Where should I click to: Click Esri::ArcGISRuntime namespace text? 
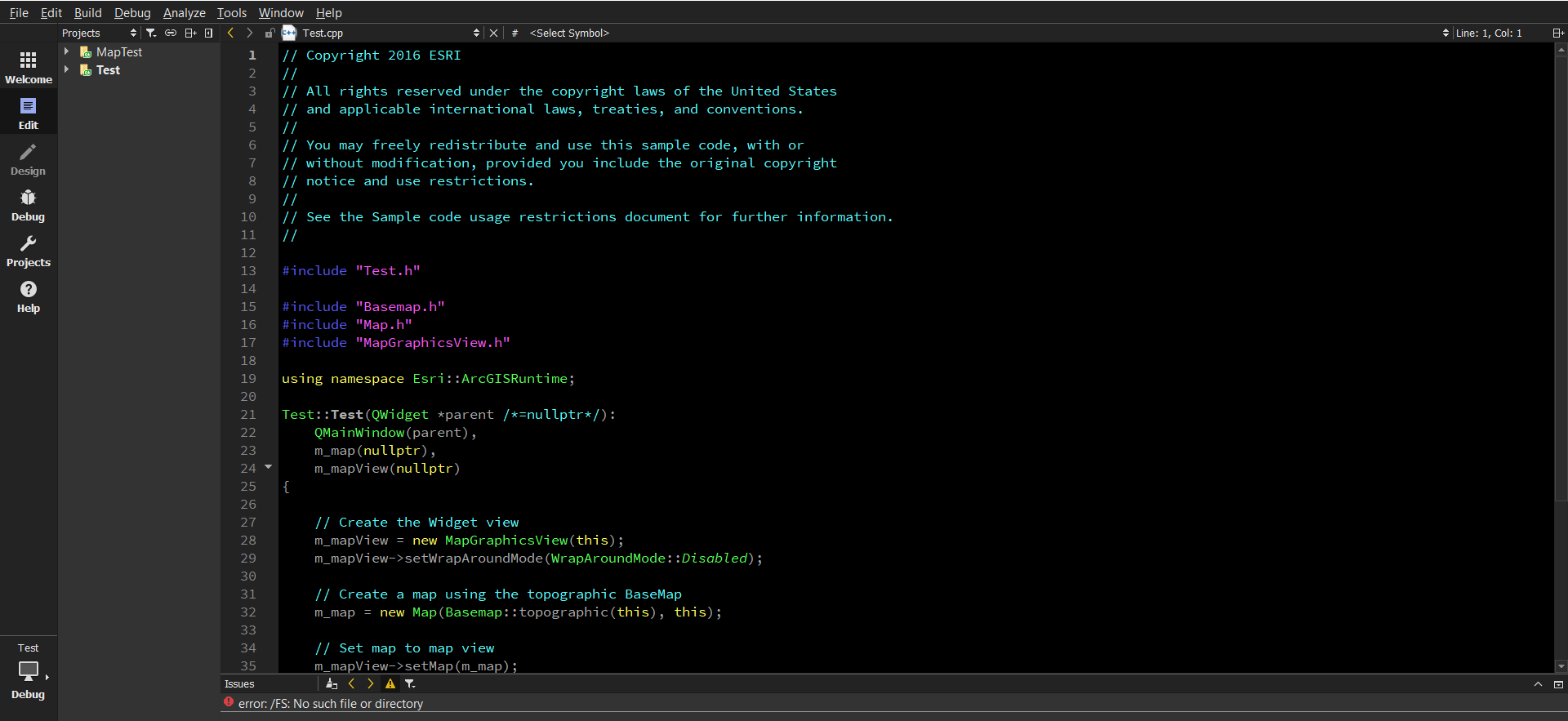pyautogui.click(x=490, y=378)
